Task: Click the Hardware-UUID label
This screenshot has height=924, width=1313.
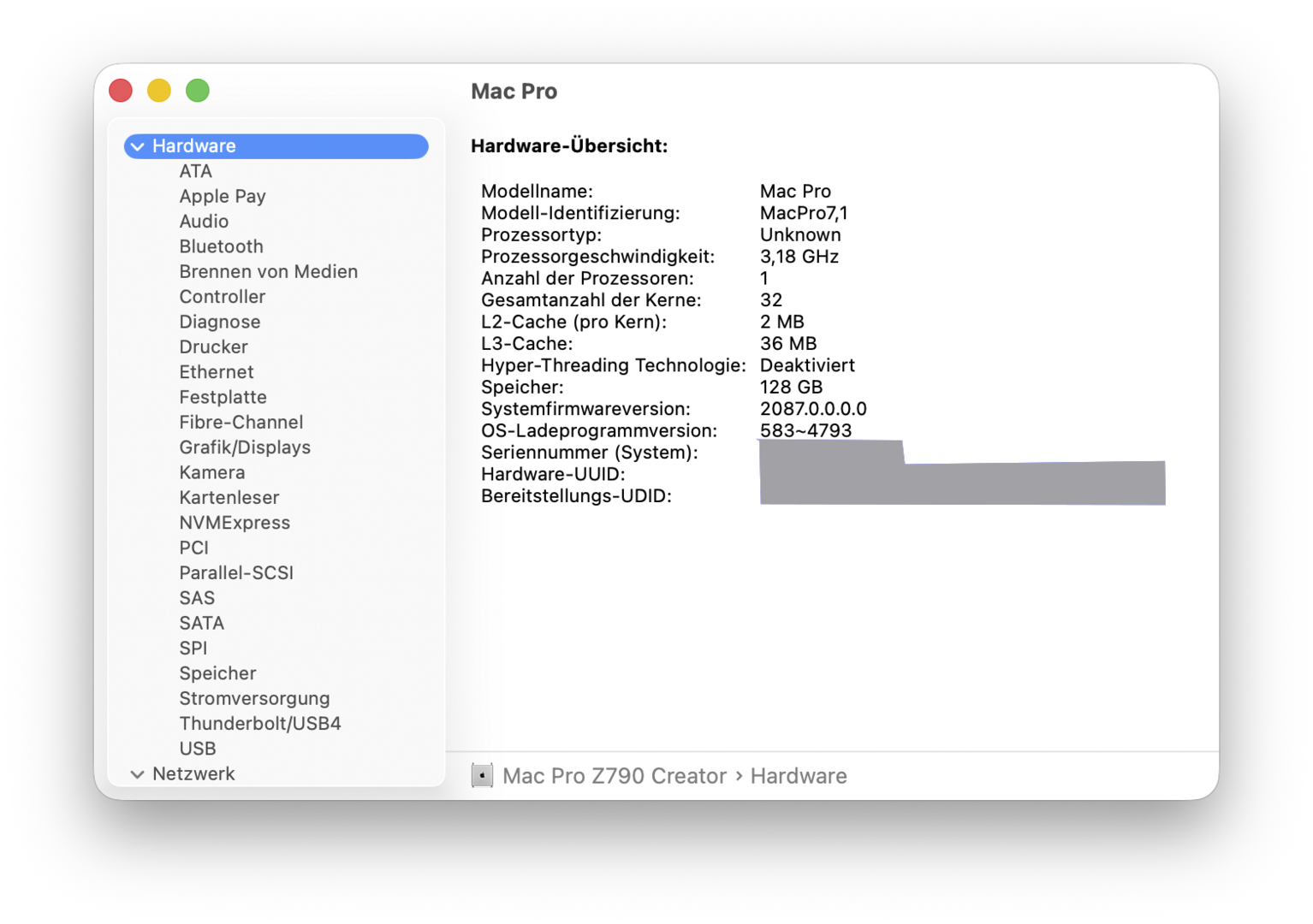Action: [x=553, y=475]
